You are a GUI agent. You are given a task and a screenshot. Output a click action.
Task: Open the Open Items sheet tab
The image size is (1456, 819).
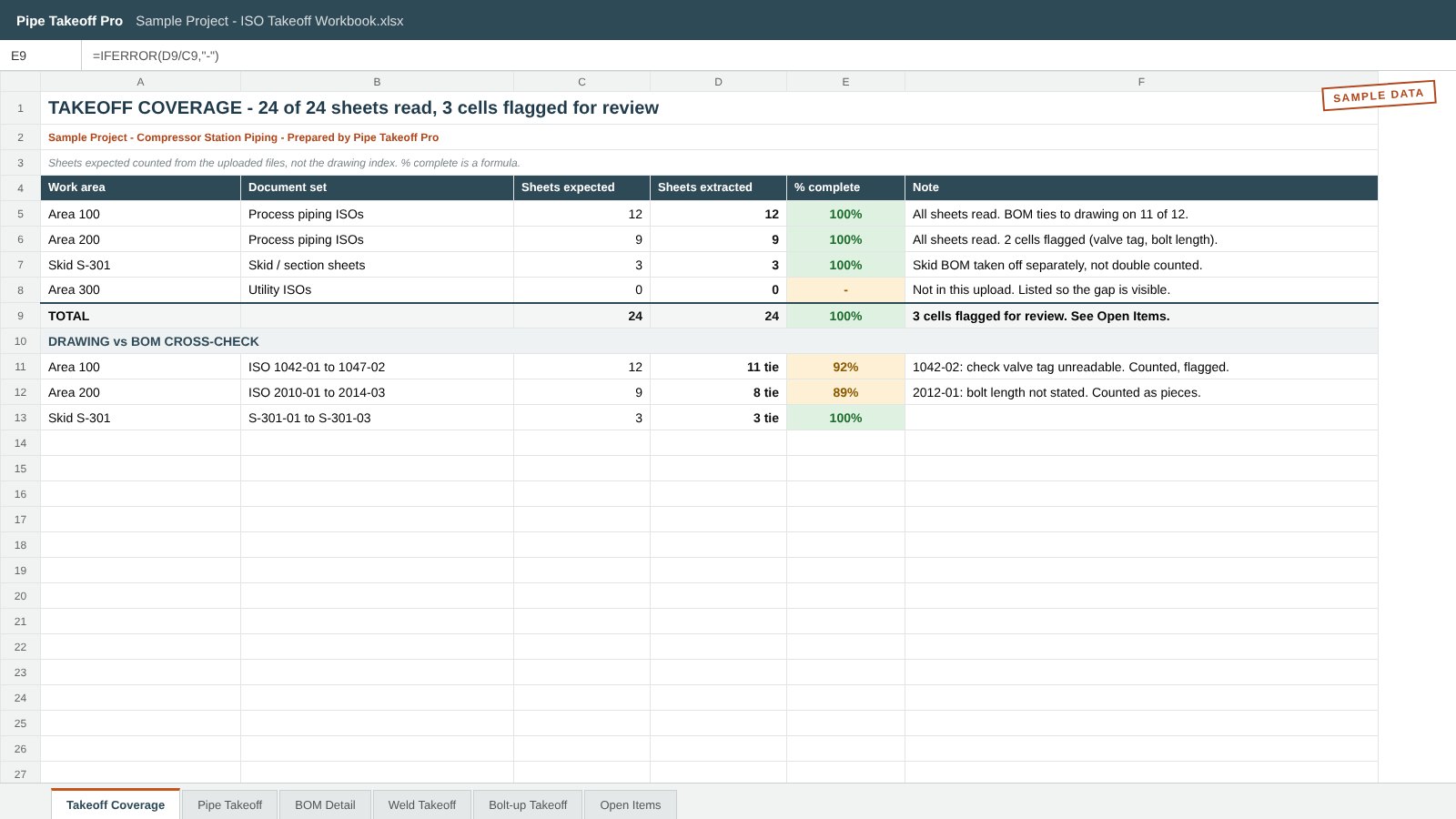click(630, 804)
